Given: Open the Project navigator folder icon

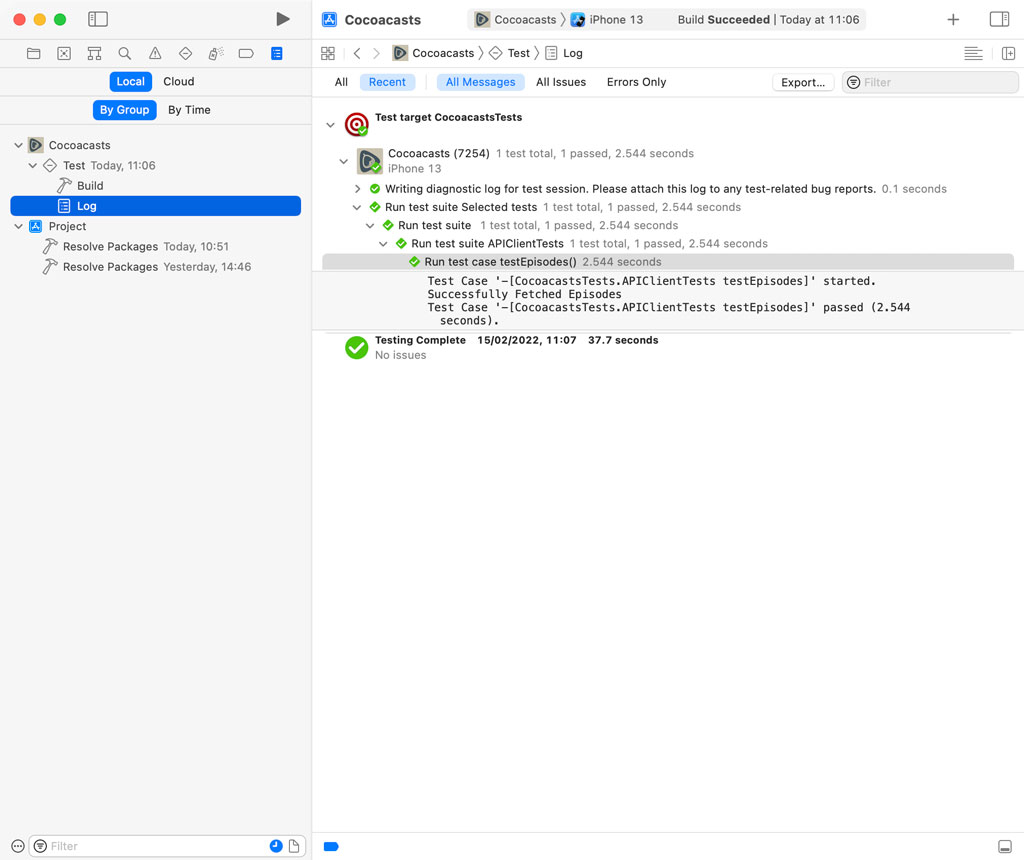Looking at the screenshot, I should 34,54.
